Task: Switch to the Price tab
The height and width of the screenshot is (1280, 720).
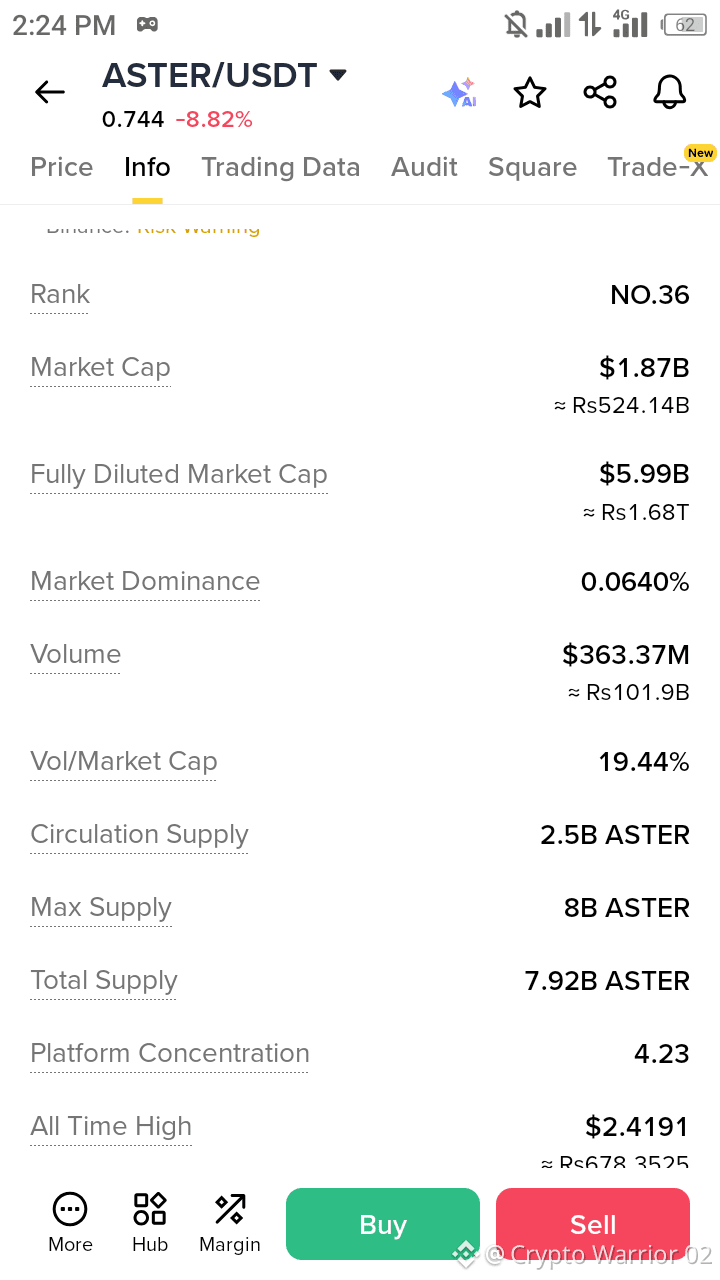Action: point(62,167)
